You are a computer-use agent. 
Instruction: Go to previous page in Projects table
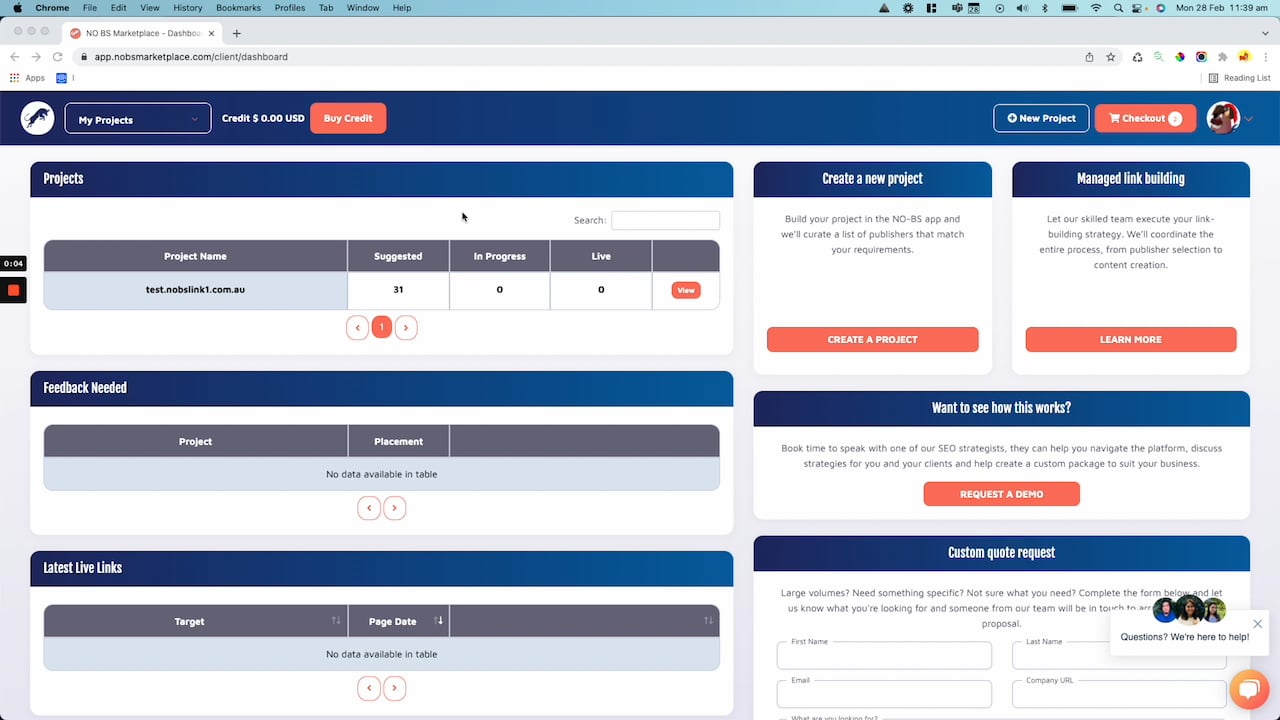tap(357, 327)
